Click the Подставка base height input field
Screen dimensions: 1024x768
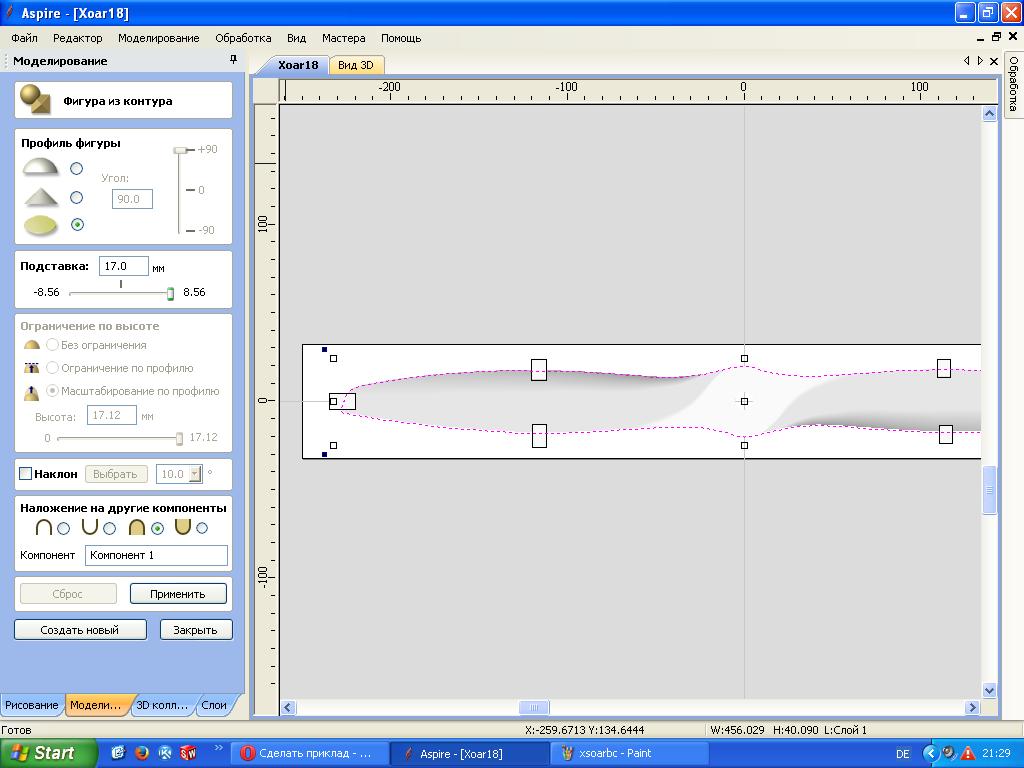click(x=123, y=266)
